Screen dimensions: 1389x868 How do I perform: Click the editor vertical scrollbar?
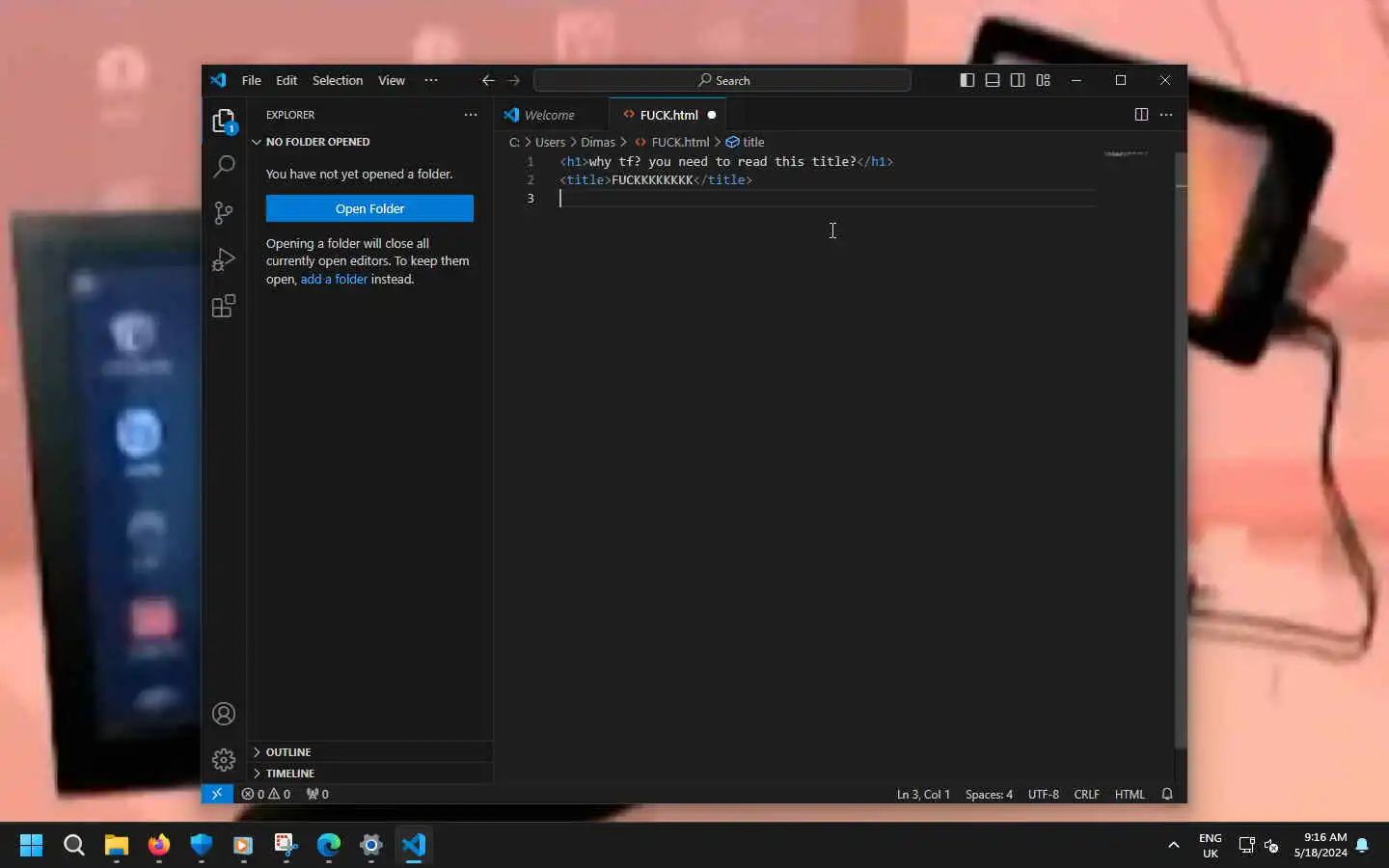[1181, 448]
